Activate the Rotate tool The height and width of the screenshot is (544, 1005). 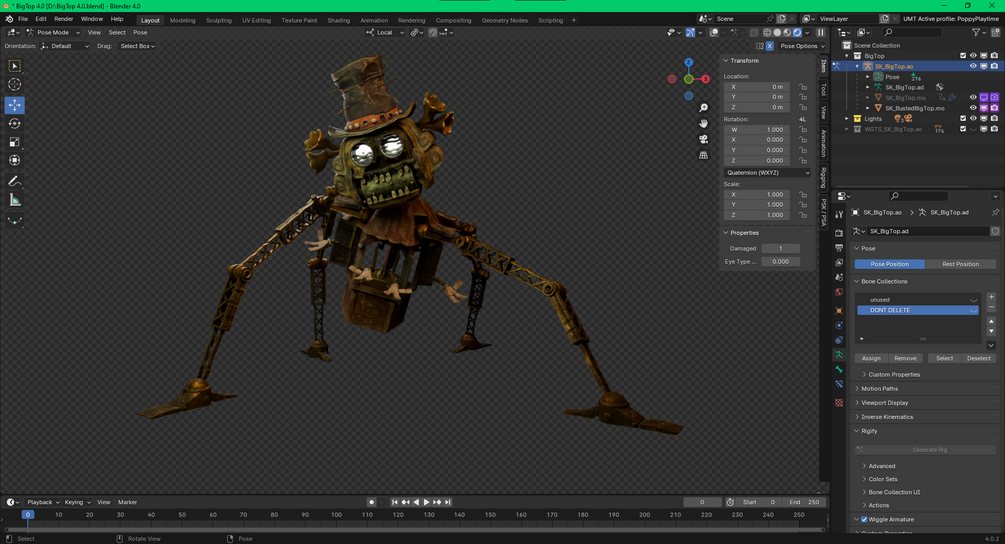15,124
